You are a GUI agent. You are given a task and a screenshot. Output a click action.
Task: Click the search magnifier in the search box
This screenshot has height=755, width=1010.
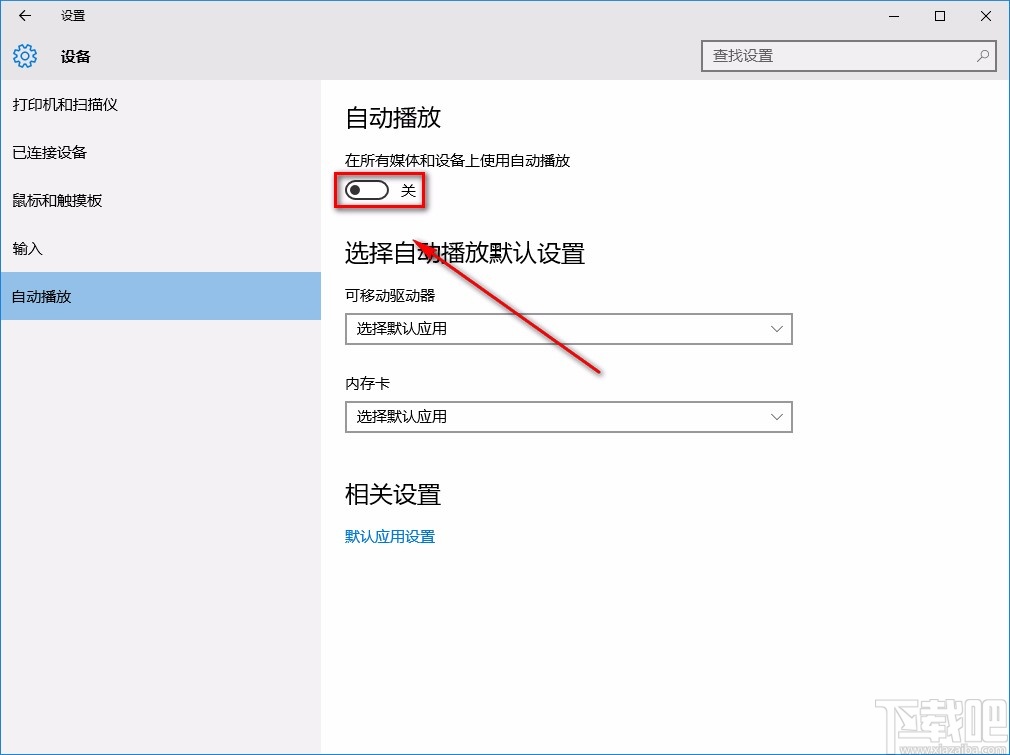(984, 56)
